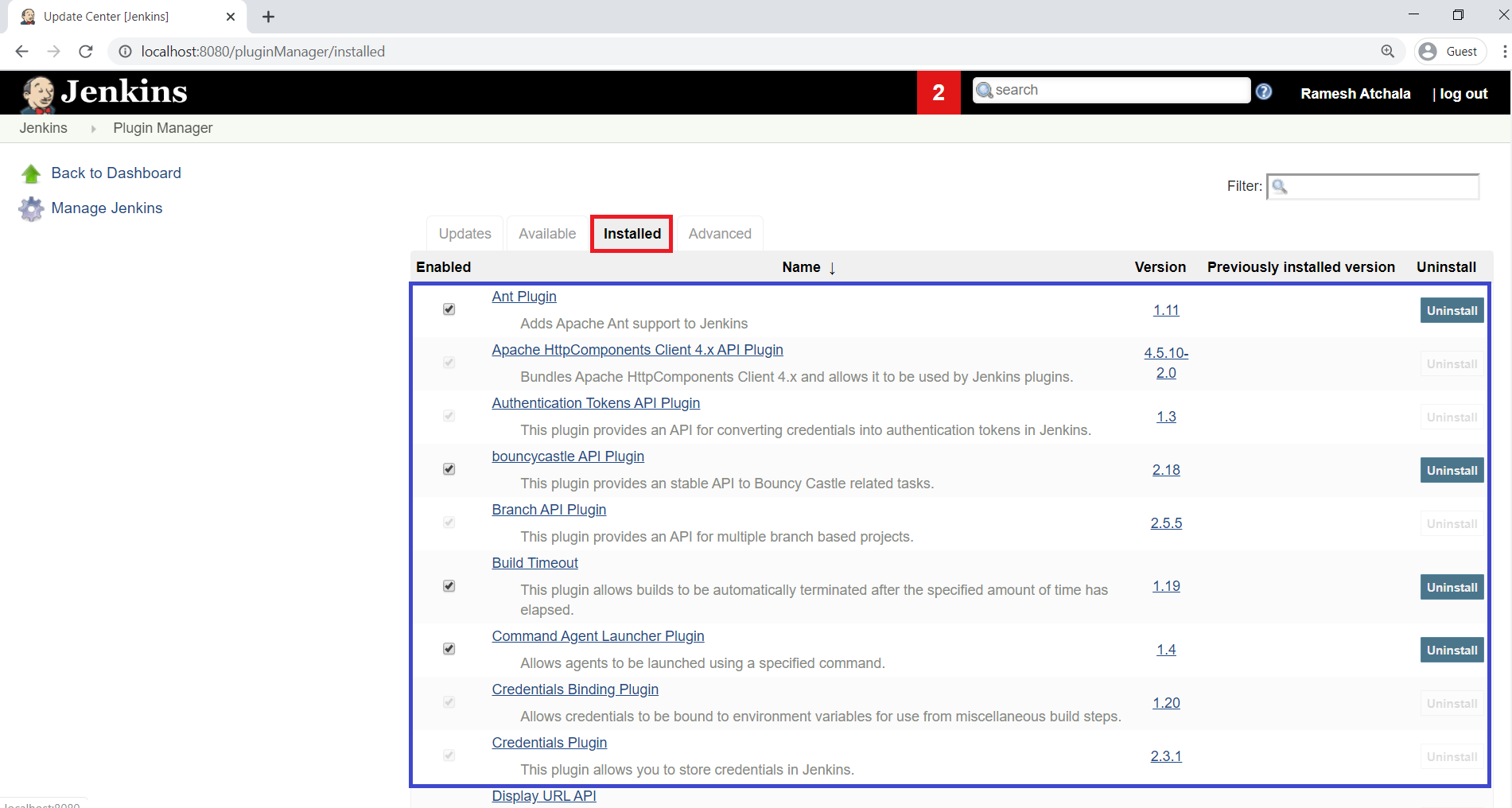Click version 1.11 link for Ant Plugin
This screenshot has height=808, width=1512.
pos(1166,310)
